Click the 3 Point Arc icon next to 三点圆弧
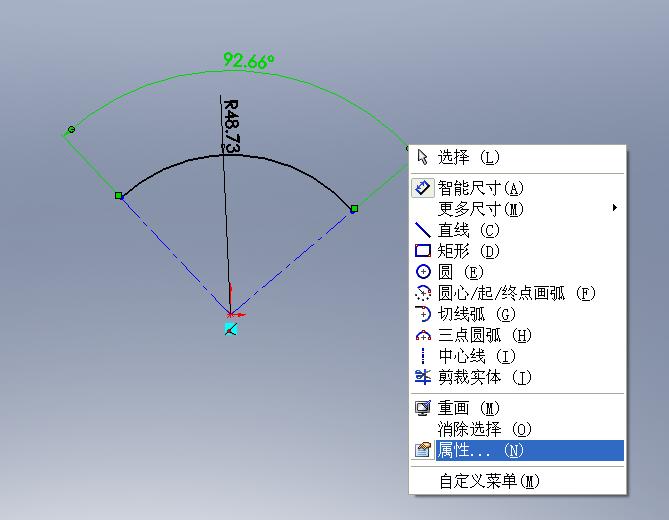 423,335
